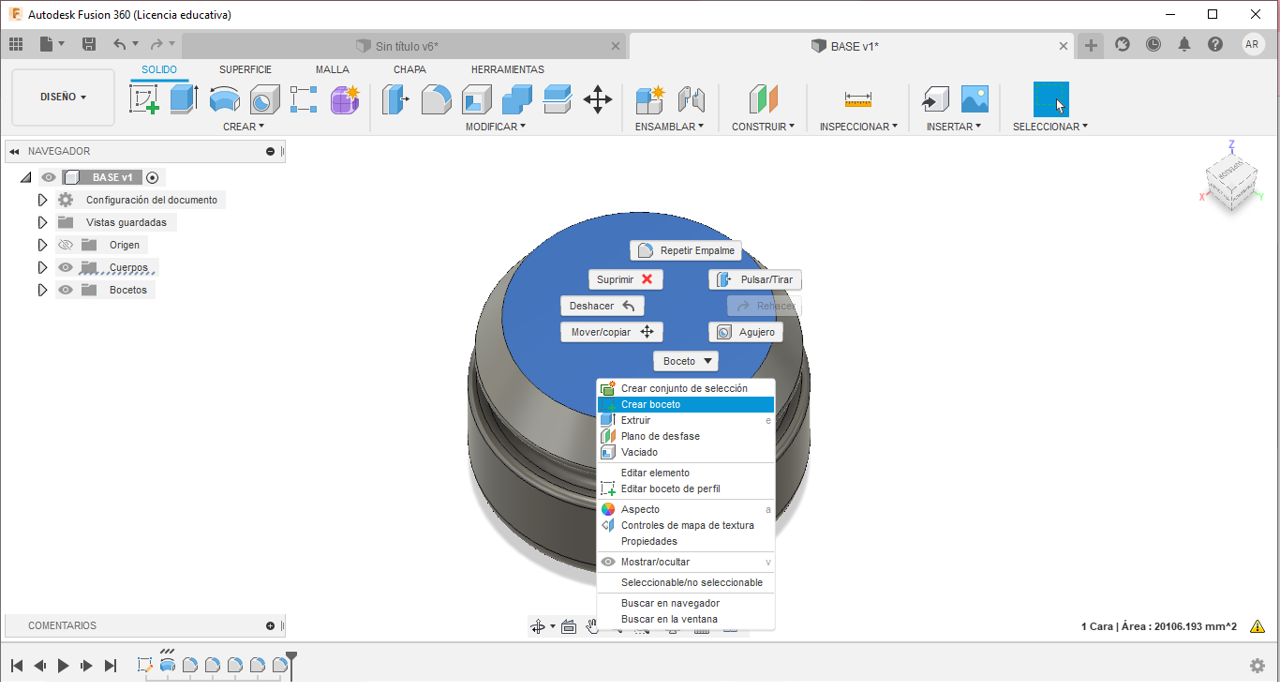Choose Crear boceto in context menu
This screenshot has height=682, width=1280.
[x=685, y=405]
